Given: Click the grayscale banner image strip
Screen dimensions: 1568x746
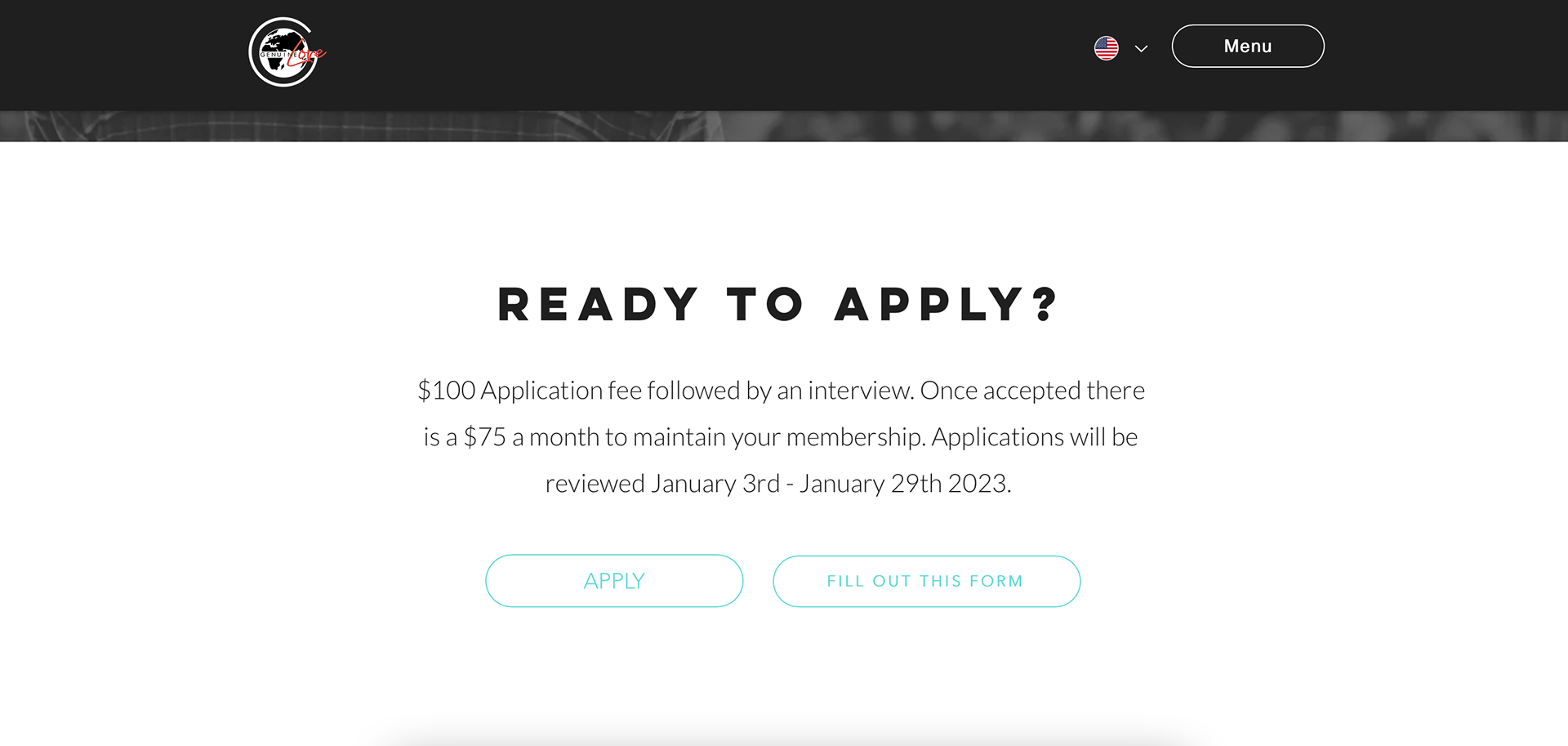Looking at the screenshot, I should click(x=784, y=127).
